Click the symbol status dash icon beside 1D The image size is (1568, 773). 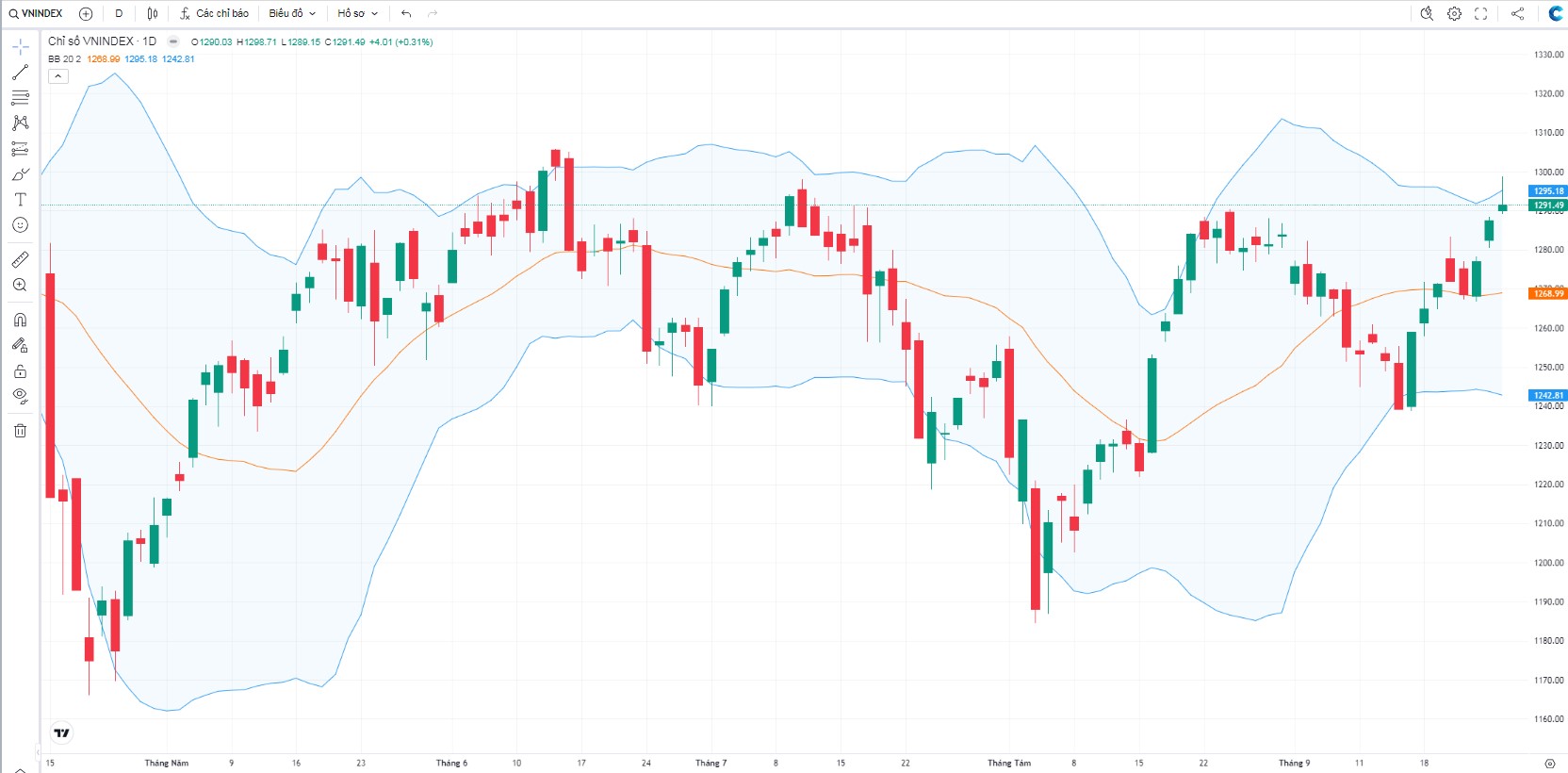pos(173,41)
